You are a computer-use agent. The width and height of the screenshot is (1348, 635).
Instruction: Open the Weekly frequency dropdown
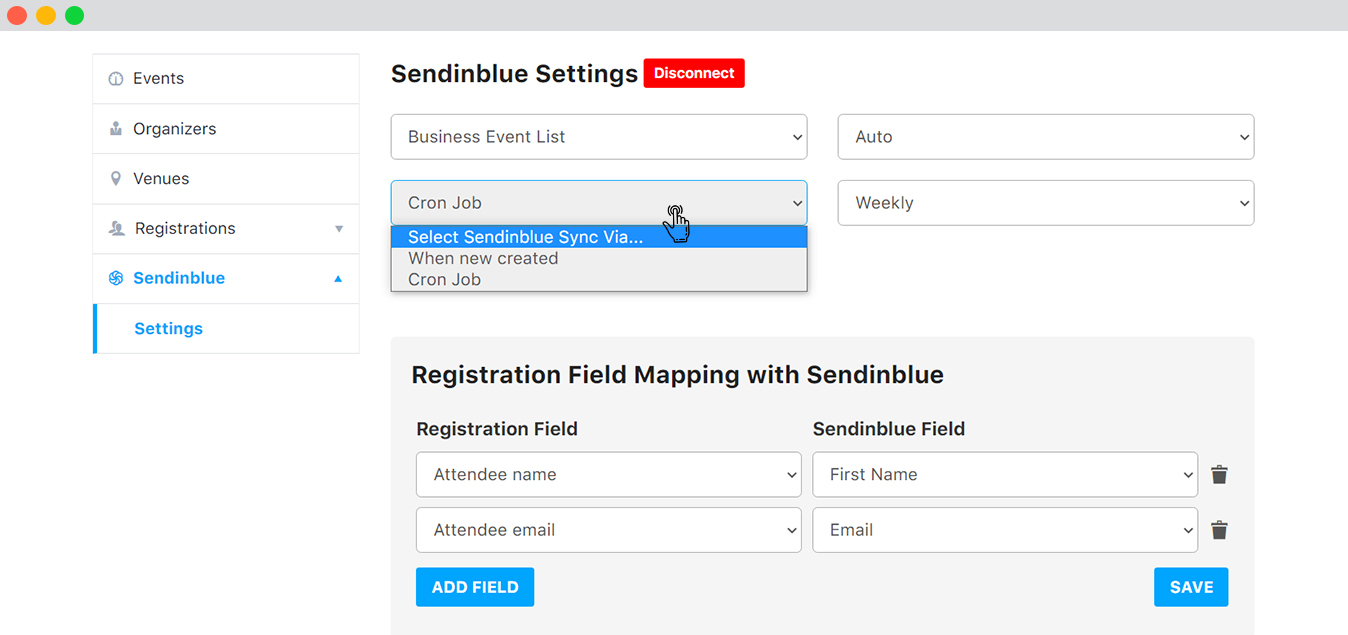click(1046, 203)
